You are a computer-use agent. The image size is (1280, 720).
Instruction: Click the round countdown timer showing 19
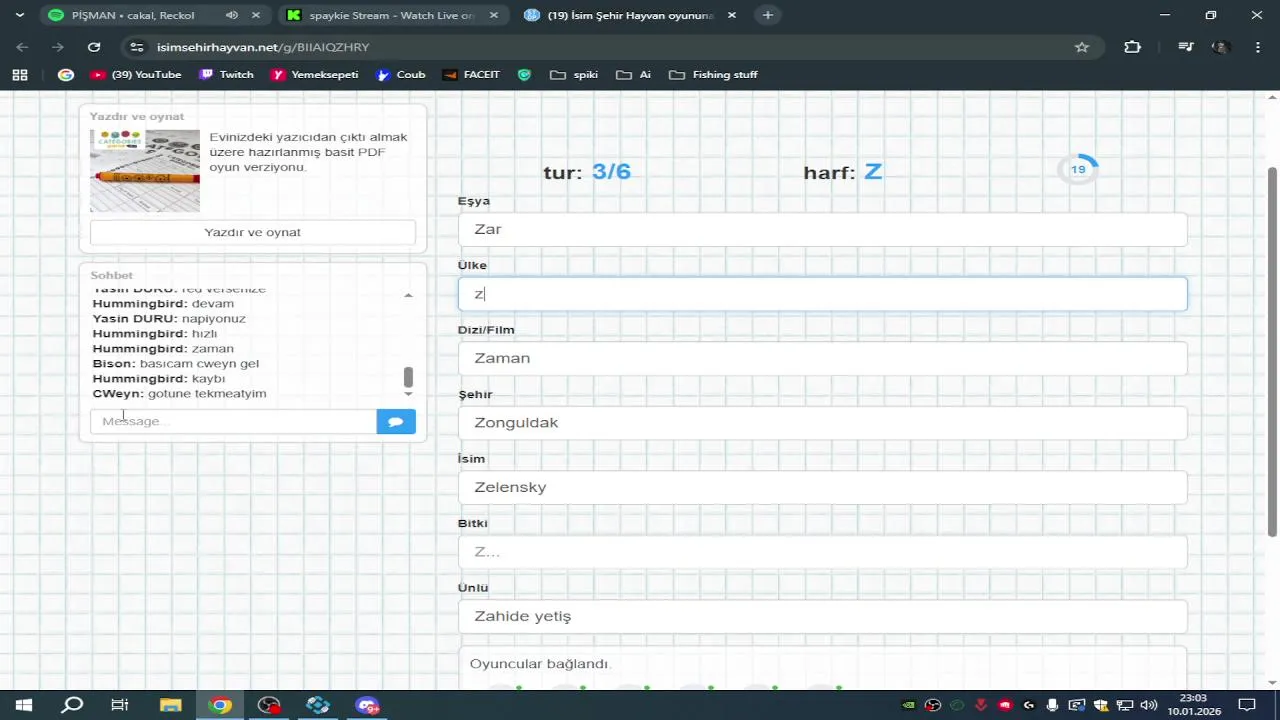tap(1078, 169)
